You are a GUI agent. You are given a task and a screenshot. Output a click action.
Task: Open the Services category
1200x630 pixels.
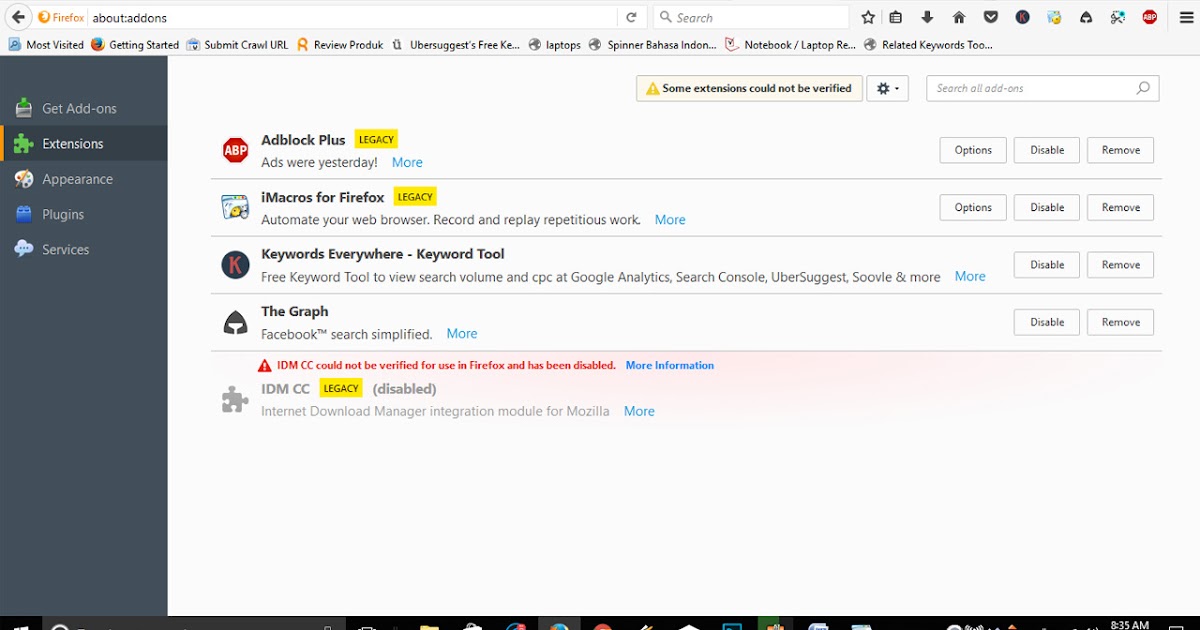click(x=84, y=249)
